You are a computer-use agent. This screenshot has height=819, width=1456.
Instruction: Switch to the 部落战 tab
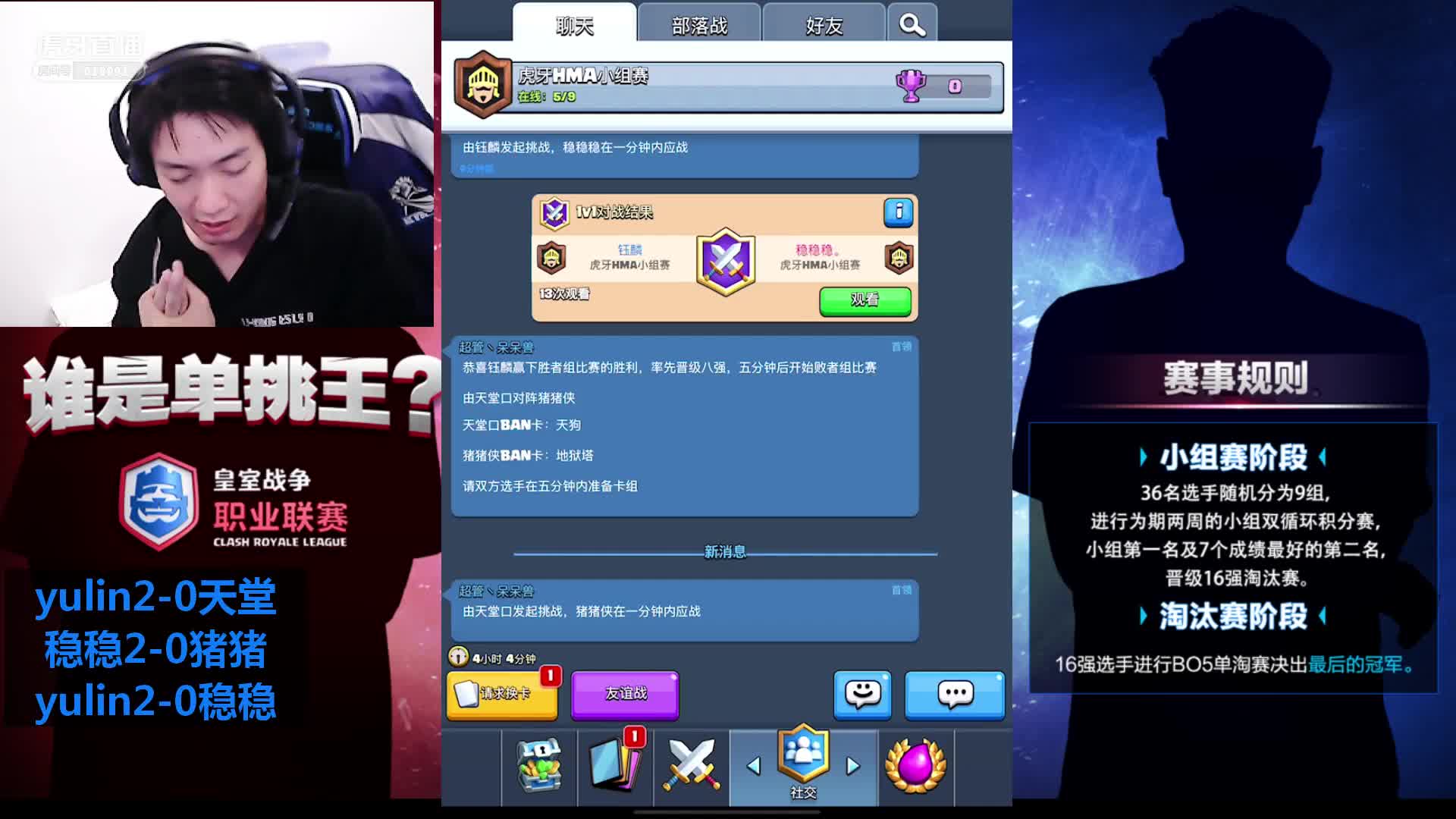click(698, 24)
